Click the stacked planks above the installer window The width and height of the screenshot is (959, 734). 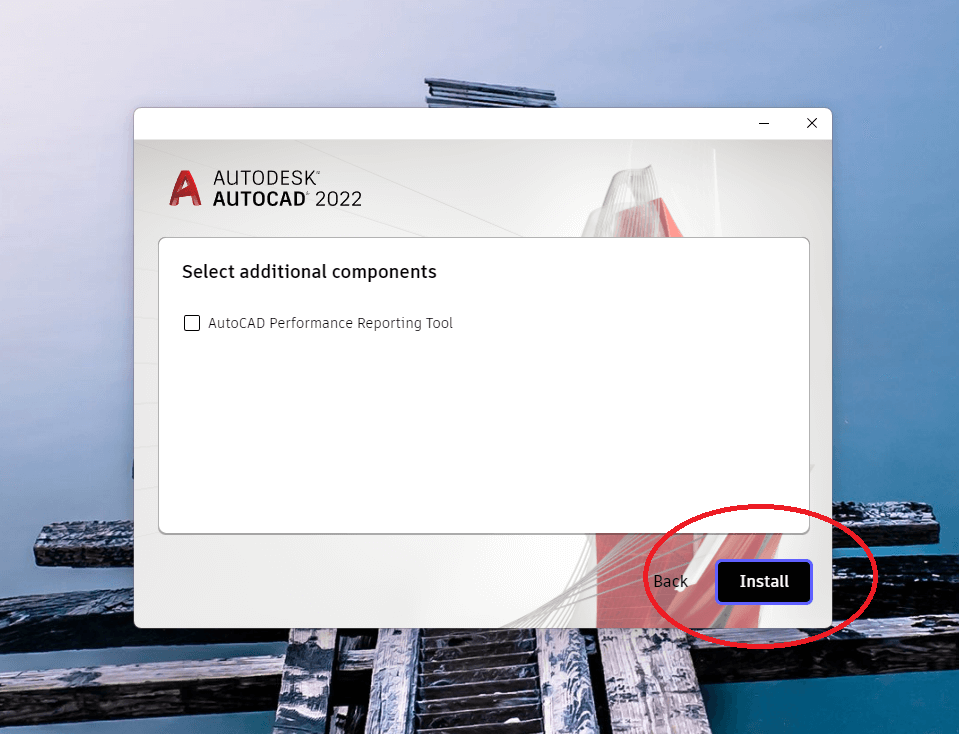[x=491, y=93]
